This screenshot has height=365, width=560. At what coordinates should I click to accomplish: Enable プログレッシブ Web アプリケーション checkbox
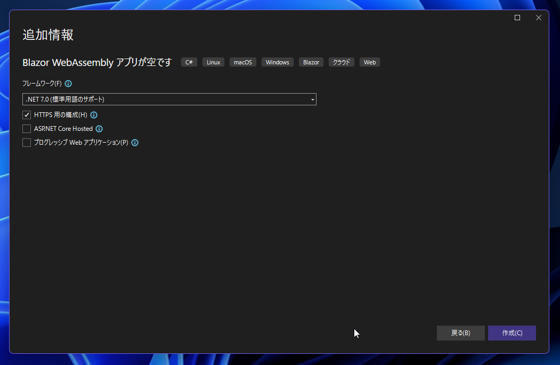26,142
